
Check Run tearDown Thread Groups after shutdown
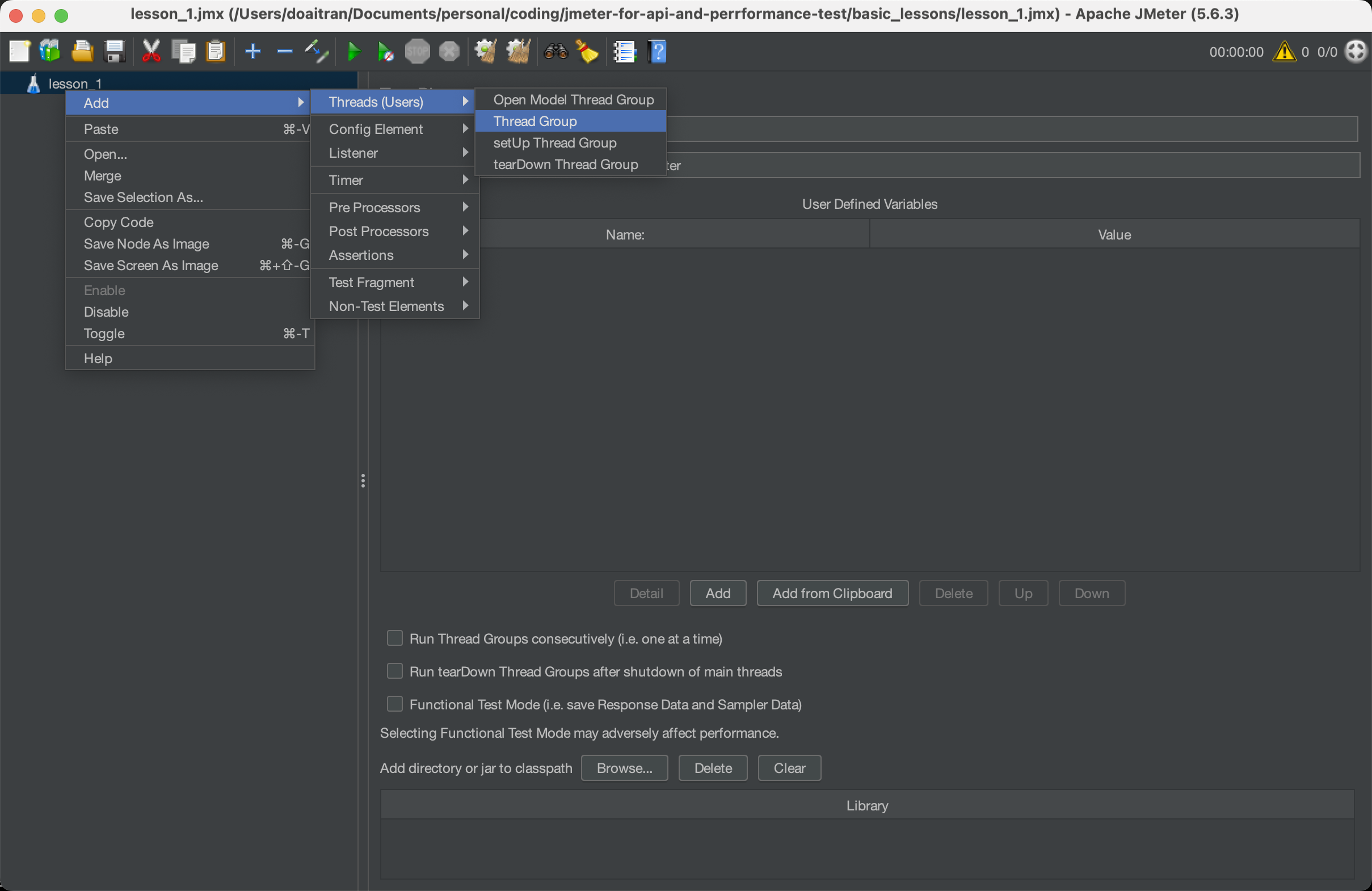tap(394, 671)
